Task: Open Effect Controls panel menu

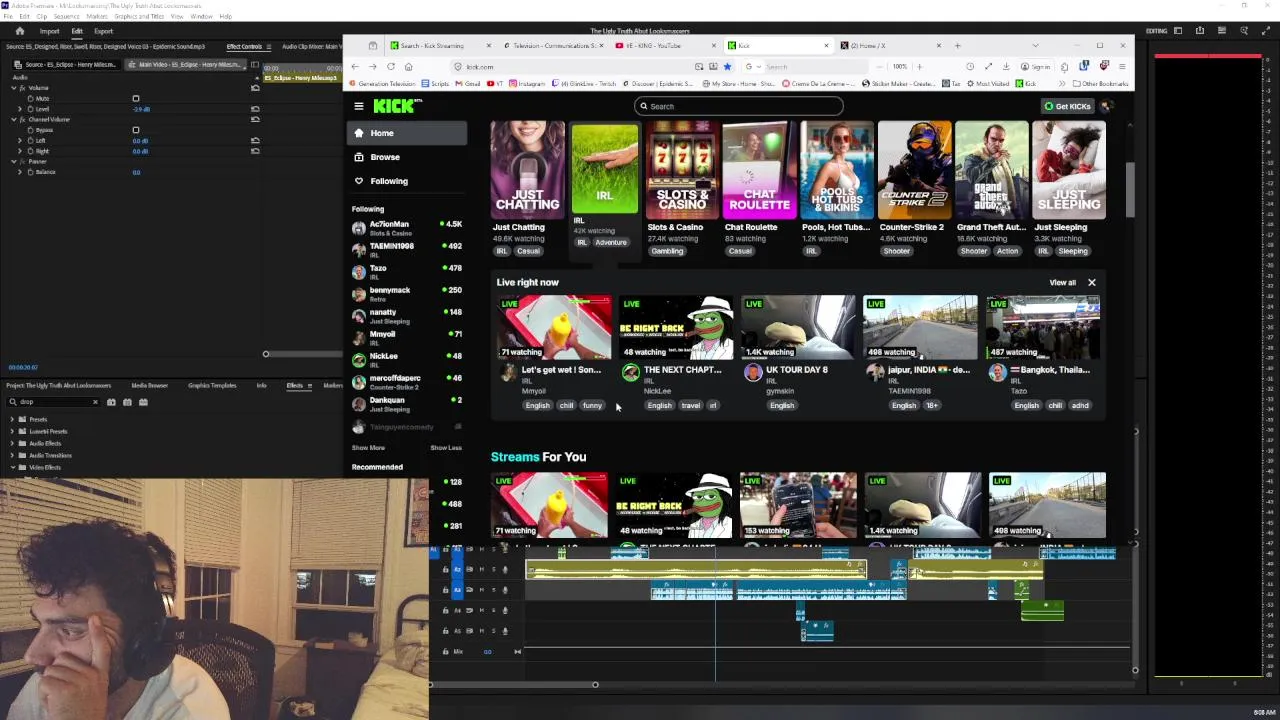Action: pos(268,47)
